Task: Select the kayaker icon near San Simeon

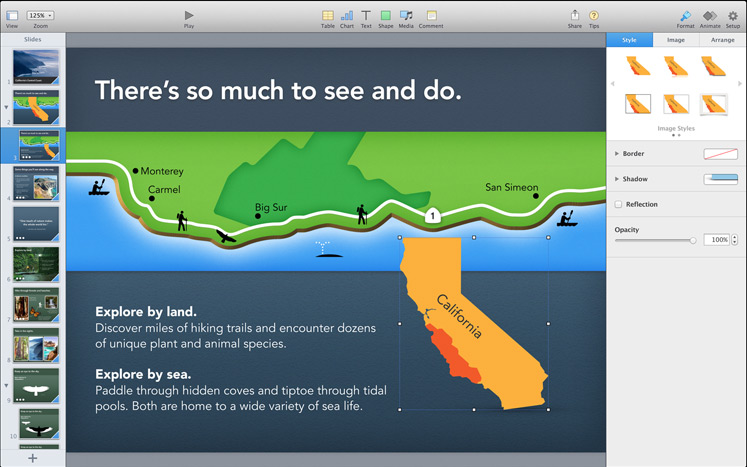Action: 567,218
